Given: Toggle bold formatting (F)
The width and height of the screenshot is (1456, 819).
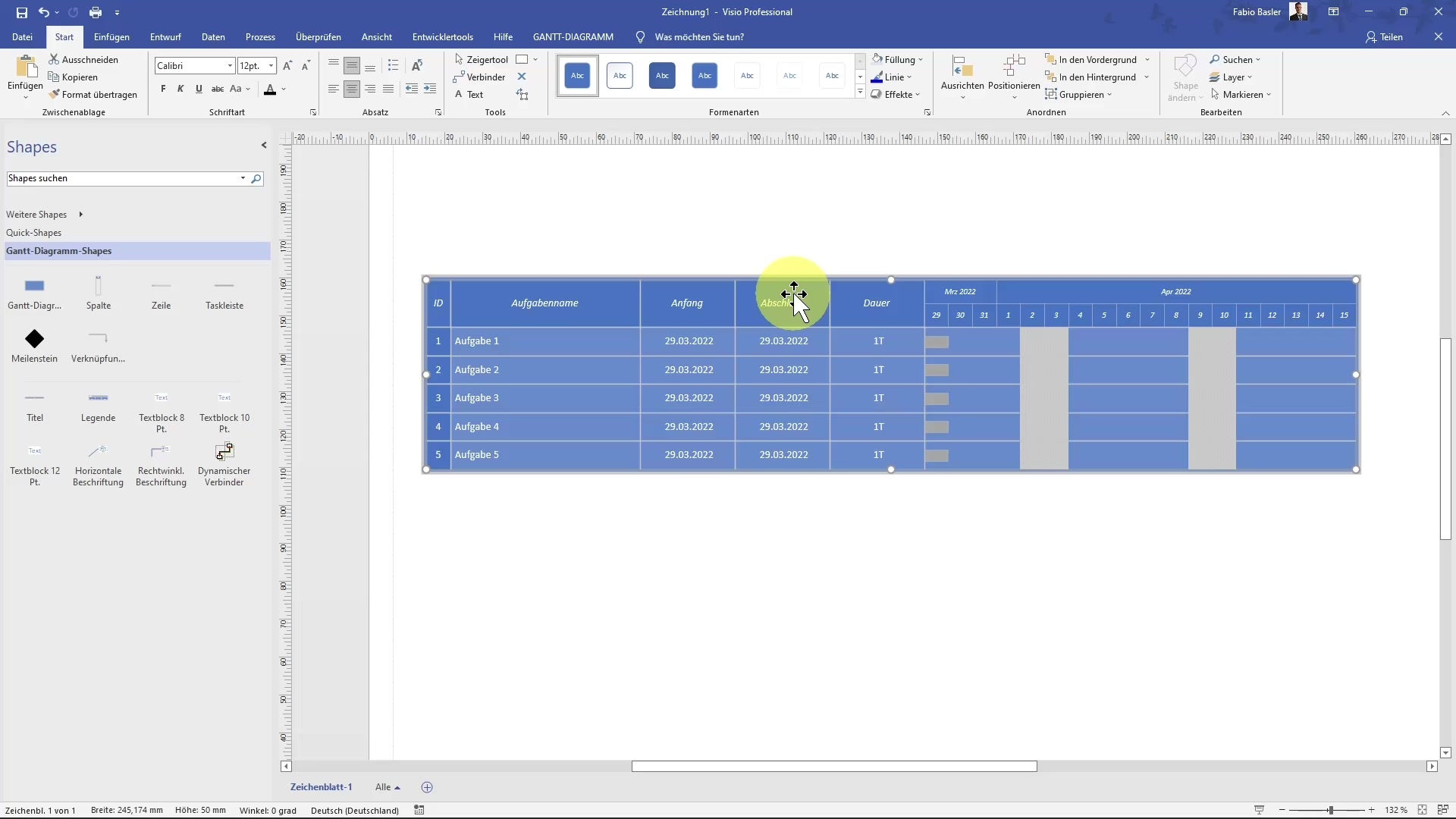Looking at the screenshot, I should point(162,89).
